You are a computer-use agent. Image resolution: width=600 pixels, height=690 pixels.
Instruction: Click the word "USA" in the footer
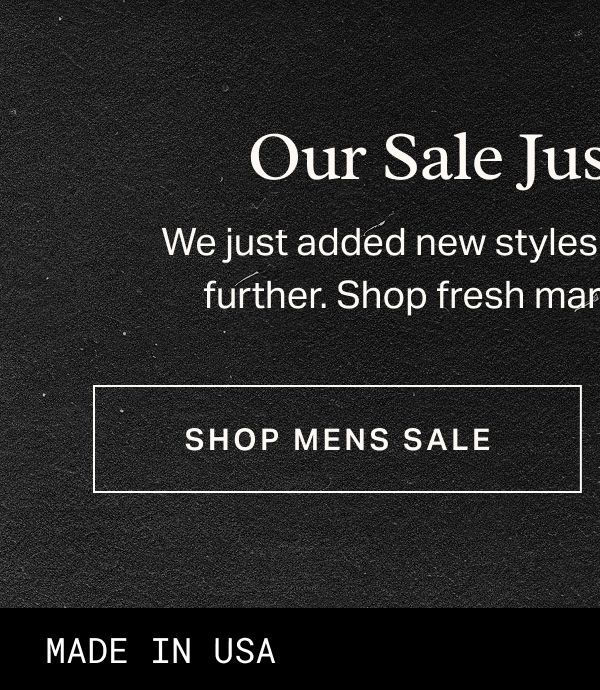245,651
